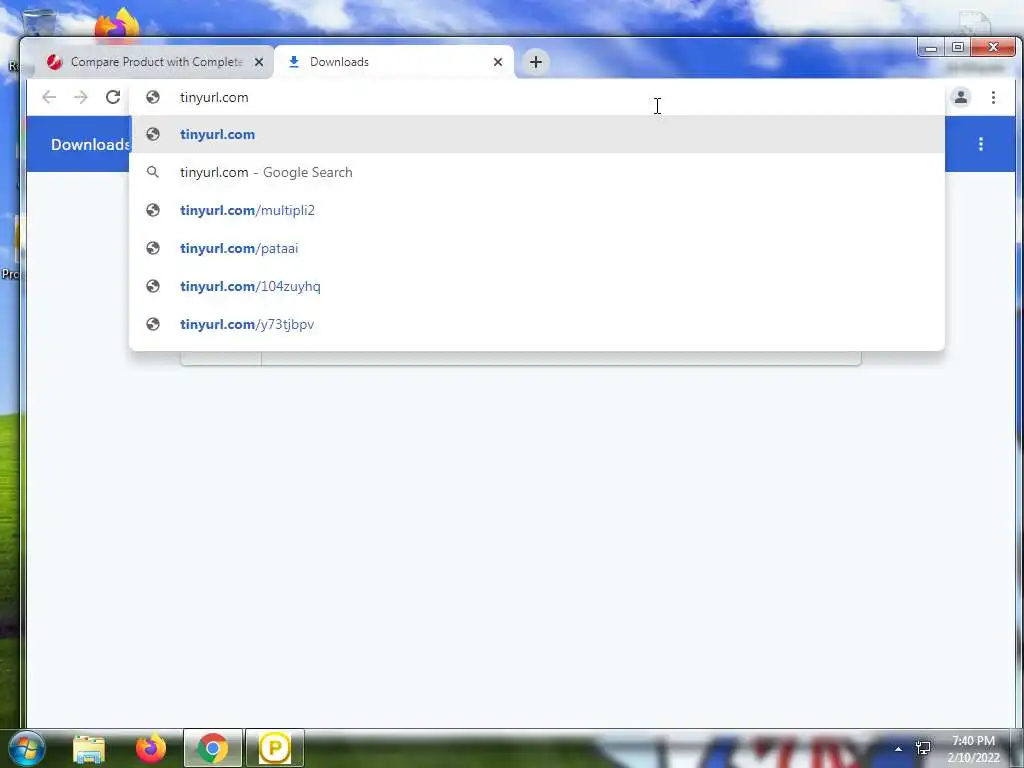Open the Chrome profile avatar menu
Screen dimensions: 1024x768
(961, 97)
